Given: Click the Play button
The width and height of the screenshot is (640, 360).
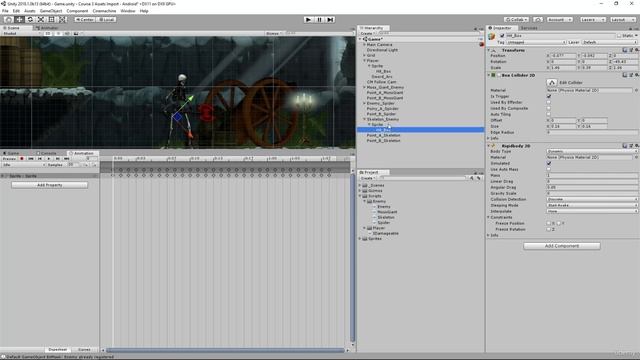Looking at the screenshot, I should tap(309, 19).
